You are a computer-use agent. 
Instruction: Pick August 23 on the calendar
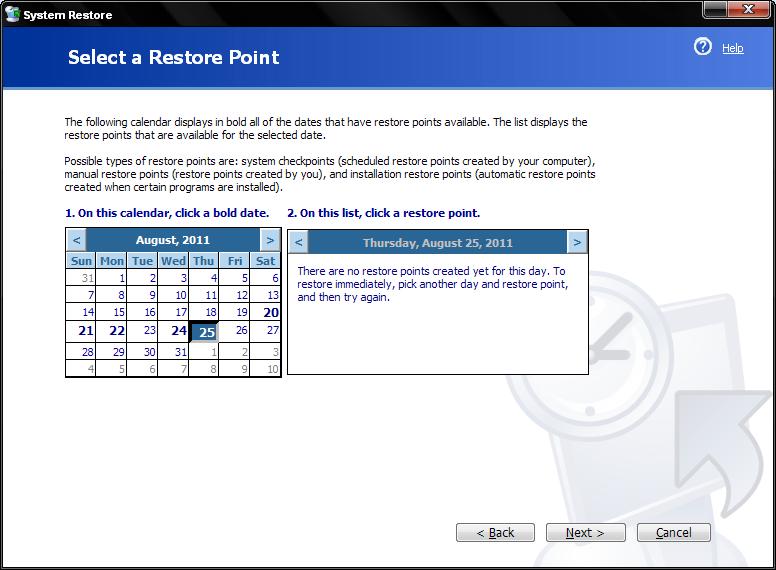(149, 330)
